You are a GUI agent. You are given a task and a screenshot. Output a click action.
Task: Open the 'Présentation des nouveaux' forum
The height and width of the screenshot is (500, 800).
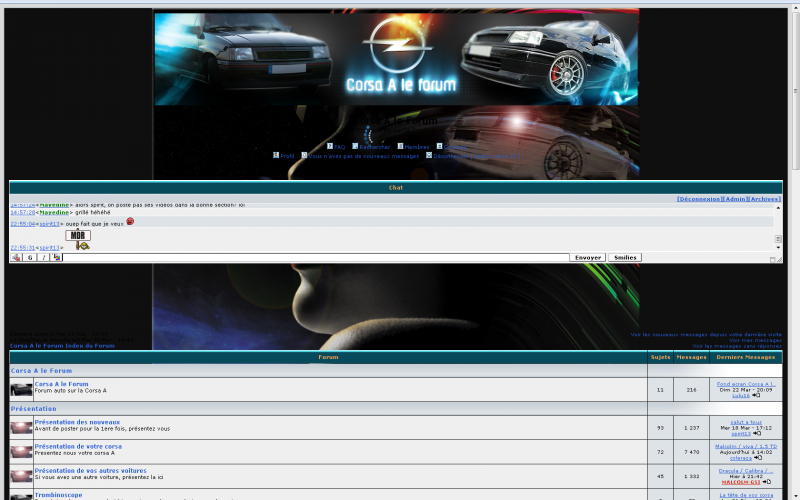pos(77,422)
